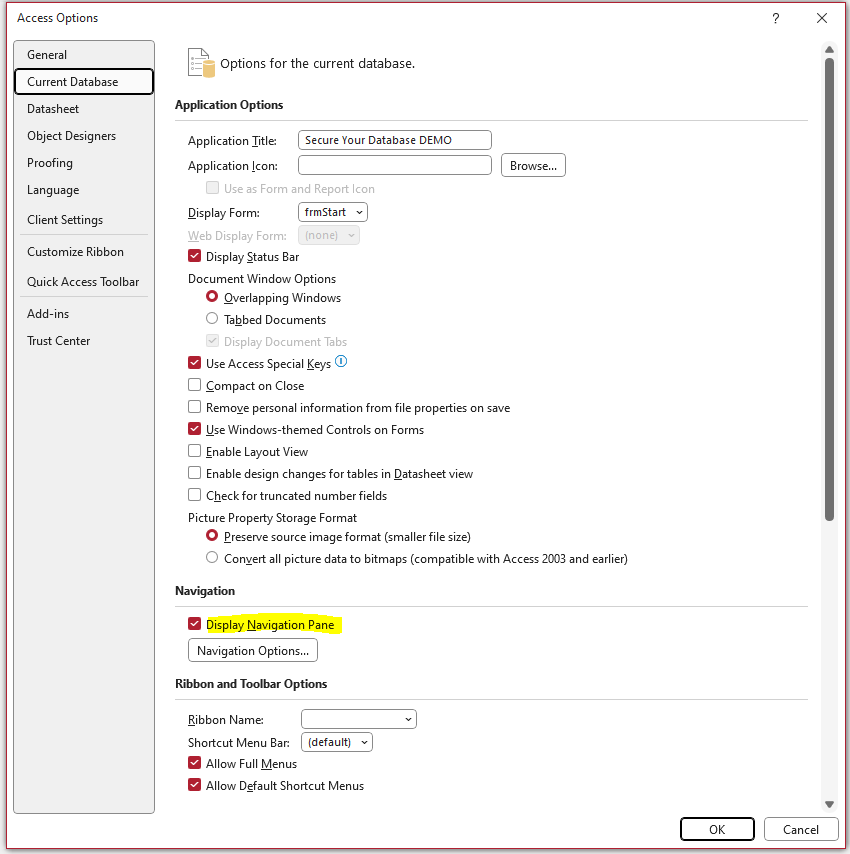Open the Customize Ribbon category
This screenshot has height=854, width=850.
pyautogui.click(x=76, y=252)
